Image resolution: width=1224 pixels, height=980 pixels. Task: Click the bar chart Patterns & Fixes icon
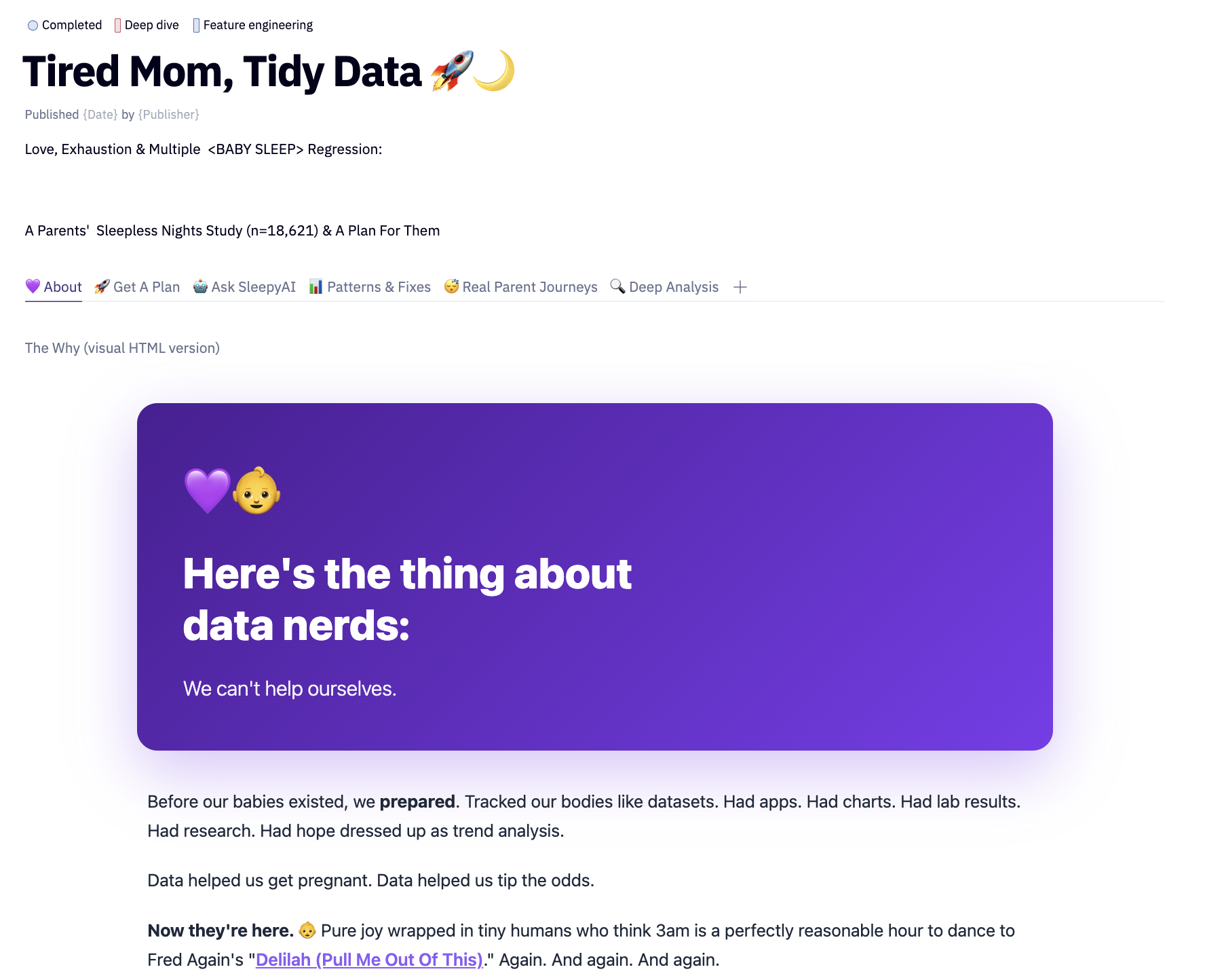point(315,286)
